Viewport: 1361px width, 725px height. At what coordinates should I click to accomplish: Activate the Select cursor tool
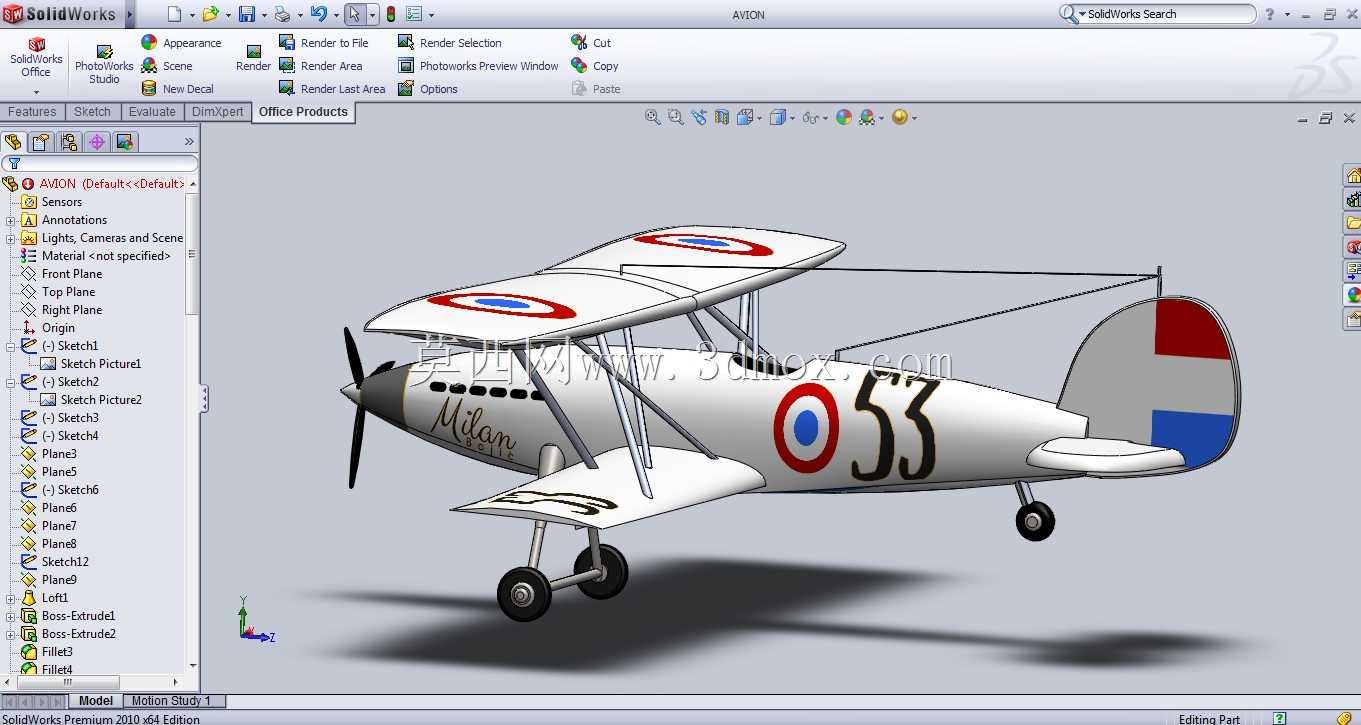pos(355,14)
